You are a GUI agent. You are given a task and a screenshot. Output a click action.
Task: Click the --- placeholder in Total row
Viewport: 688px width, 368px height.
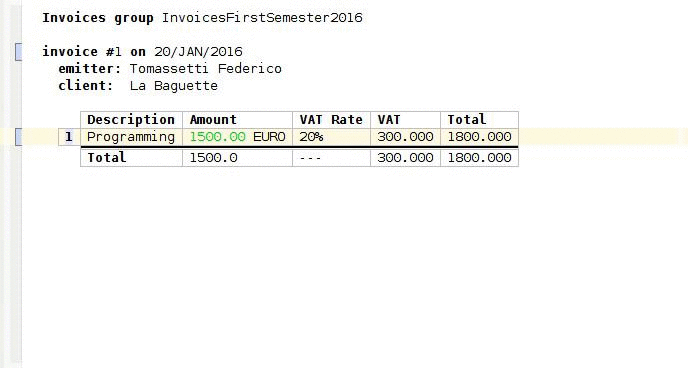[x=310, y=158]
